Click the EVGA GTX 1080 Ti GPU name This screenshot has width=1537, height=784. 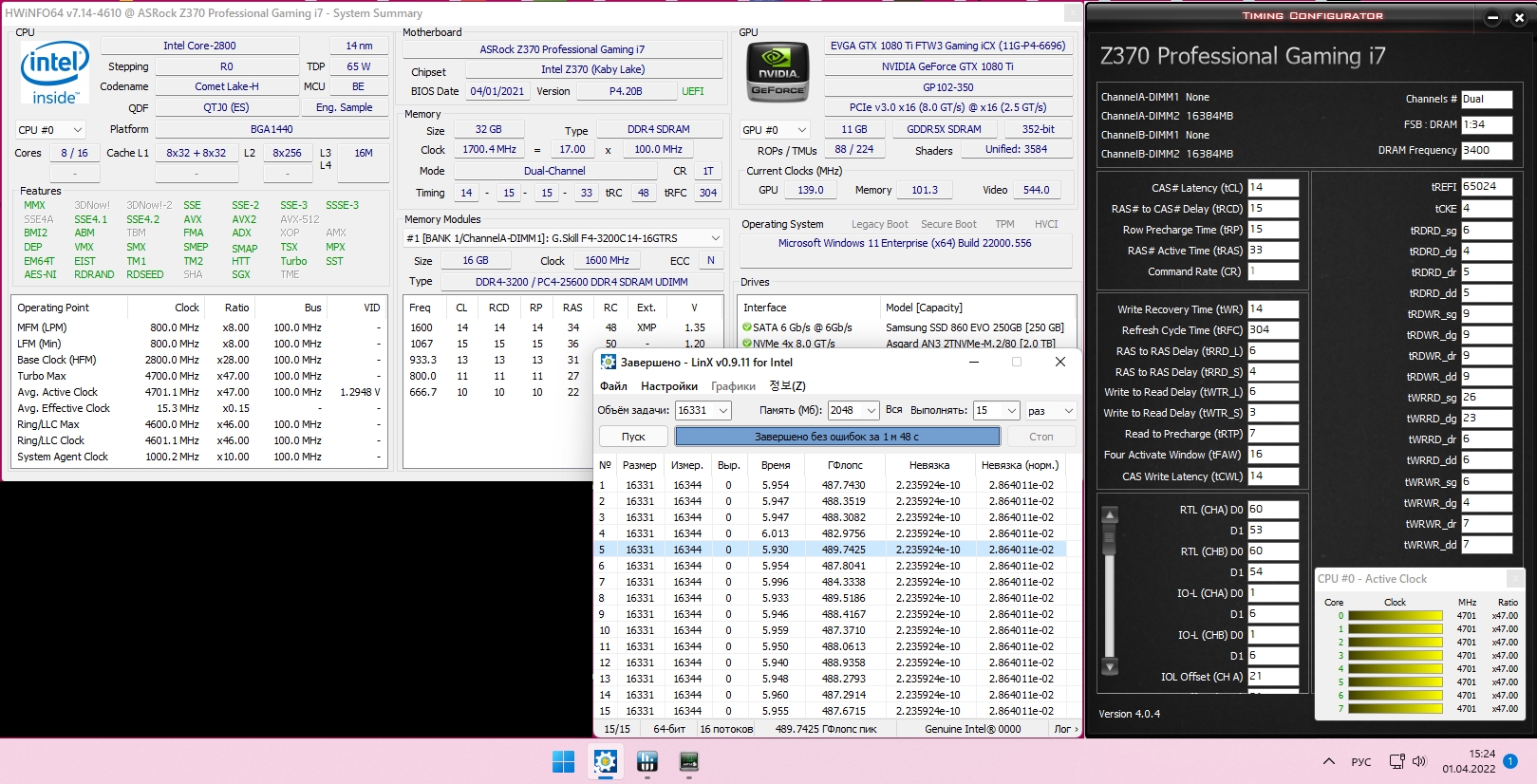pyautogui.click(x=947, y=46)
